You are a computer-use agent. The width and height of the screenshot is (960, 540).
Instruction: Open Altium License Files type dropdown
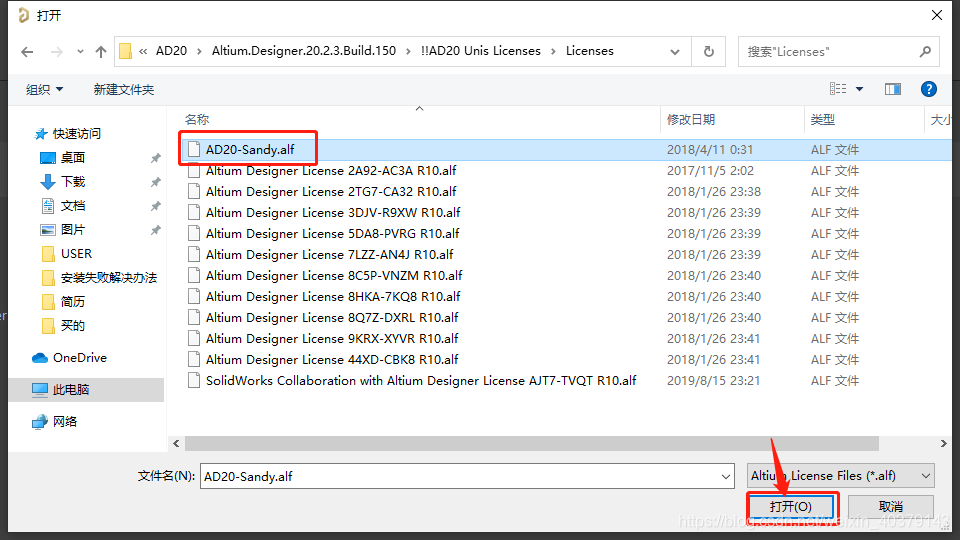841,476
